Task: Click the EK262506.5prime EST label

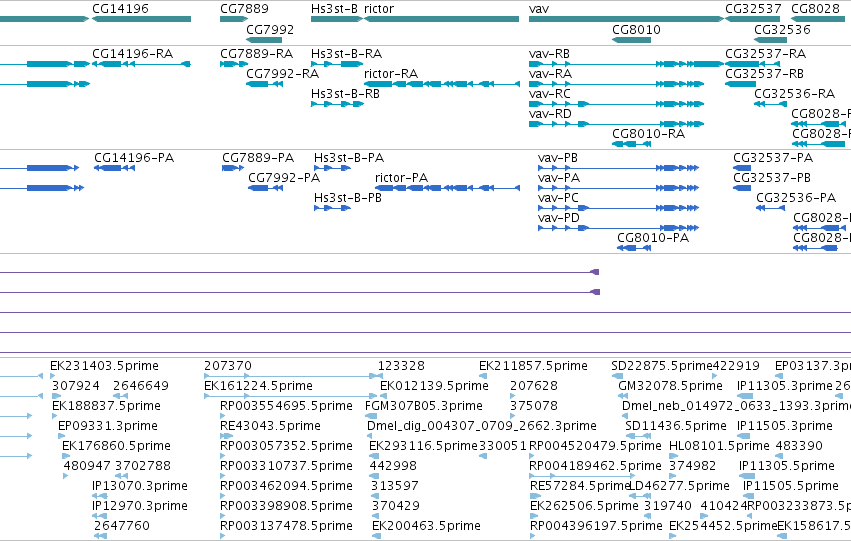Action: 585,506
